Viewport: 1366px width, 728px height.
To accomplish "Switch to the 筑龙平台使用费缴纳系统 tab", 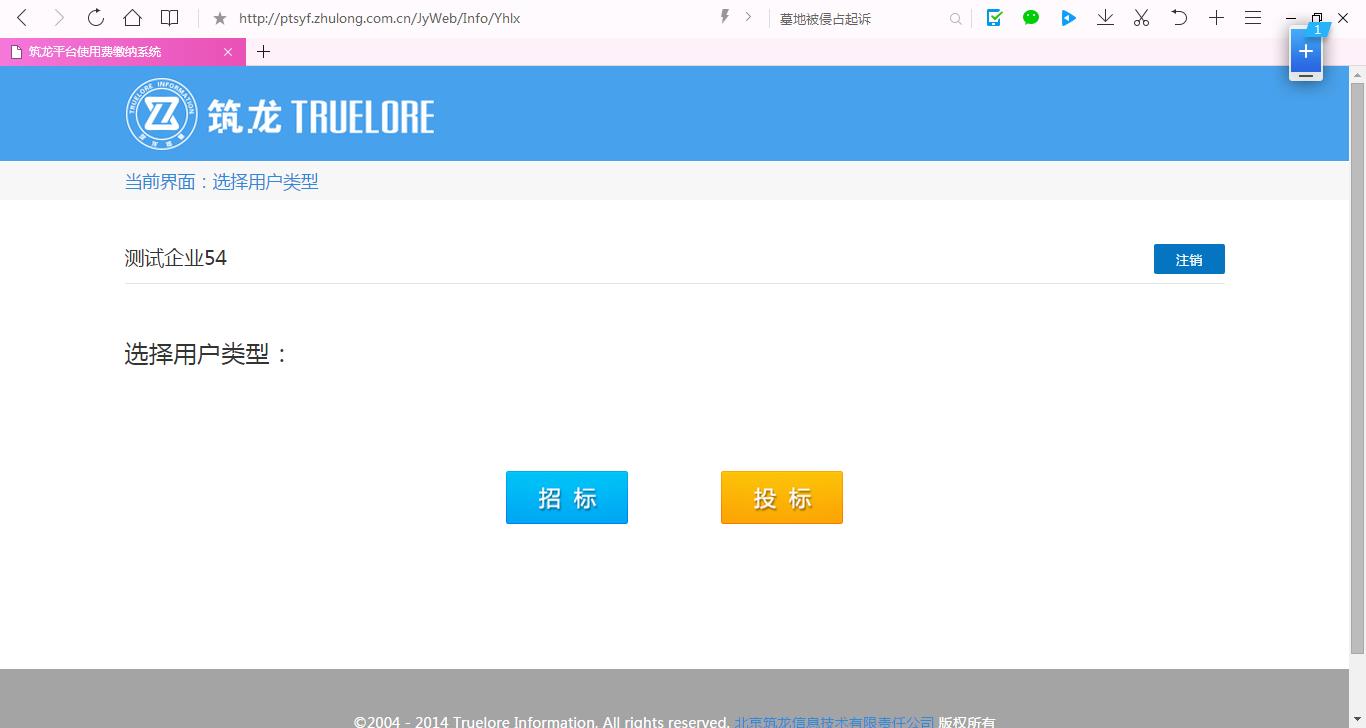I will click(110, 52).
